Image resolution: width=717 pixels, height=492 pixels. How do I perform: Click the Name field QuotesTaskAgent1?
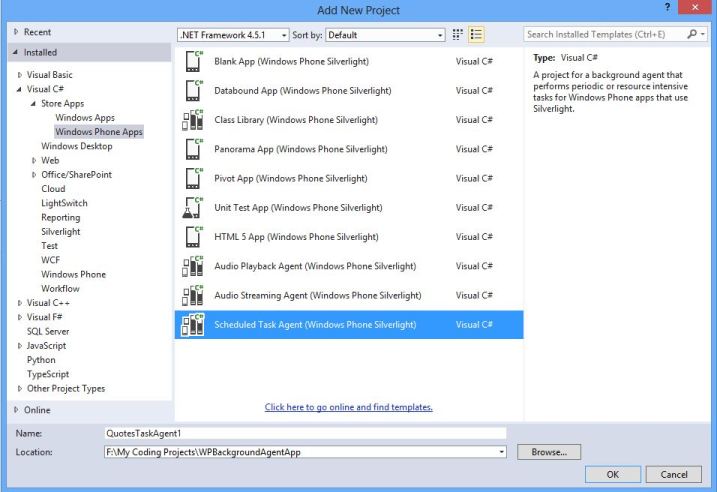pos(305,433)
